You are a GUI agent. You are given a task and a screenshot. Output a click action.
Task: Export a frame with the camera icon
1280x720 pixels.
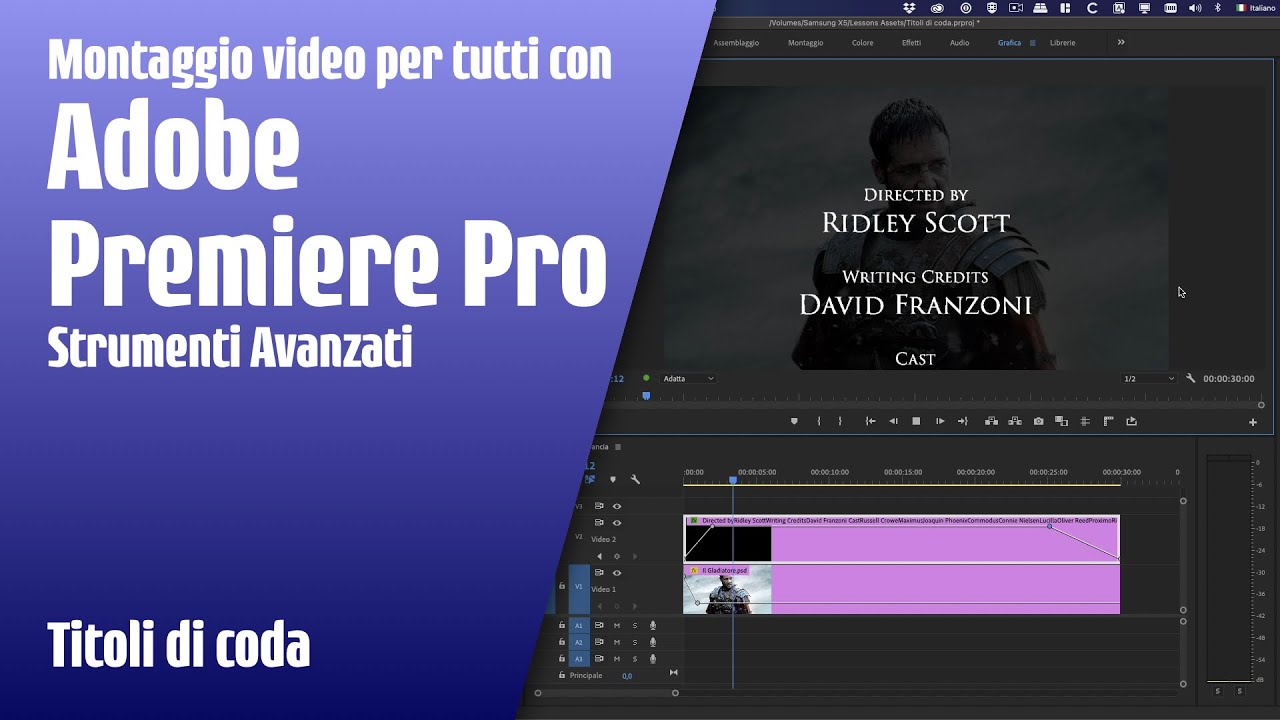[1038, 421]
